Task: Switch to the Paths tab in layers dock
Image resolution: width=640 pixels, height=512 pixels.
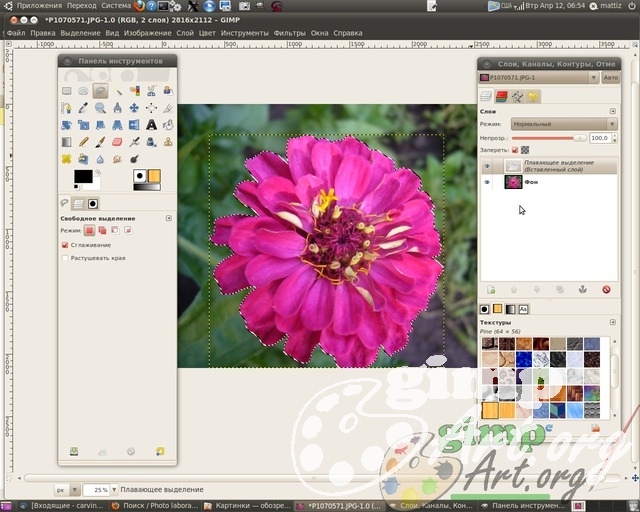Action: (x=518, y=96)
